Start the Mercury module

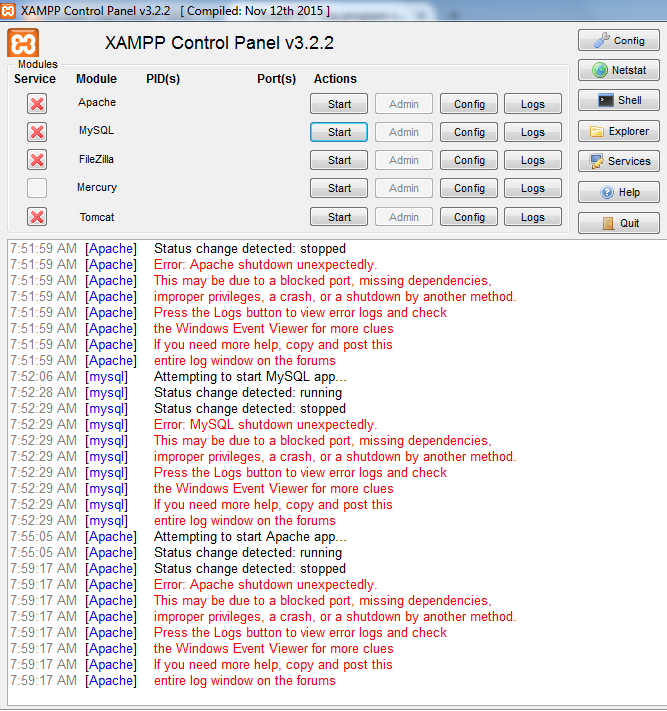(339, 188)
